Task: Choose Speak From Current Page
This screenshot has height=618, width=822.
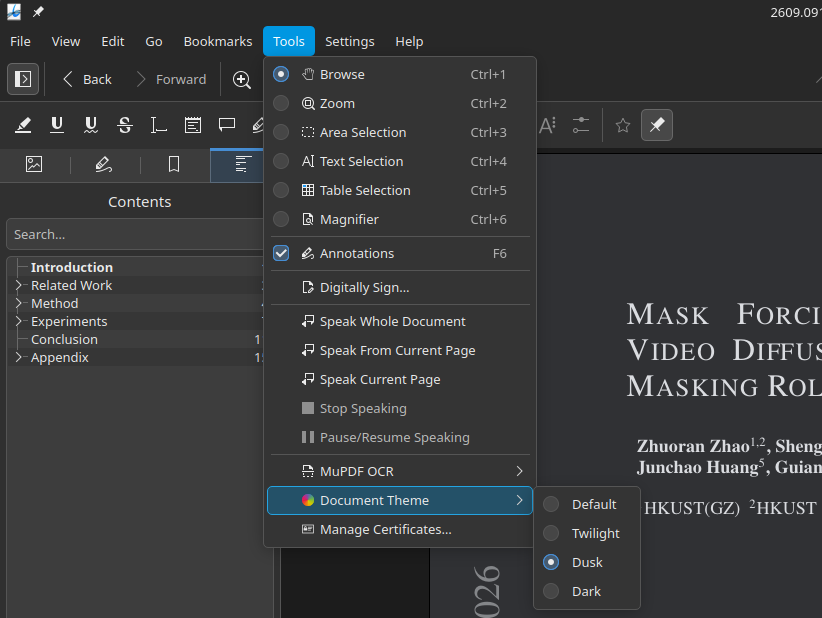Action: (x=399, y=350)
